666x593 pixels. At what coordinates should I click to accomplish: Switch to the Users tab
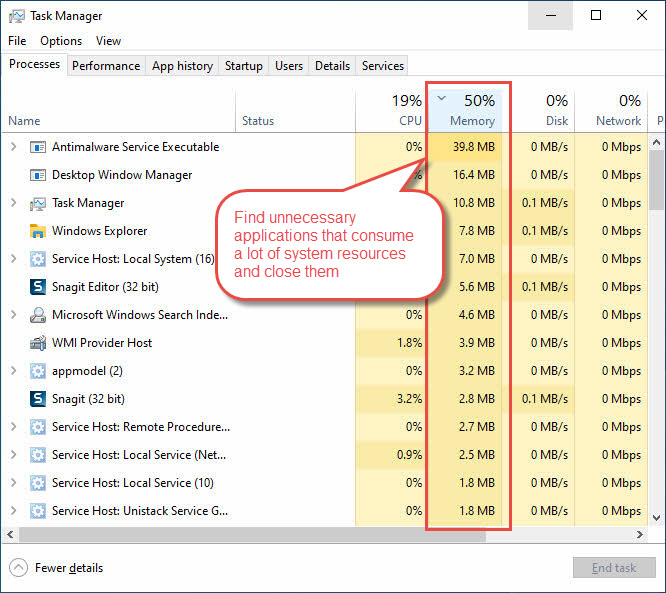[x=289, y=66]
